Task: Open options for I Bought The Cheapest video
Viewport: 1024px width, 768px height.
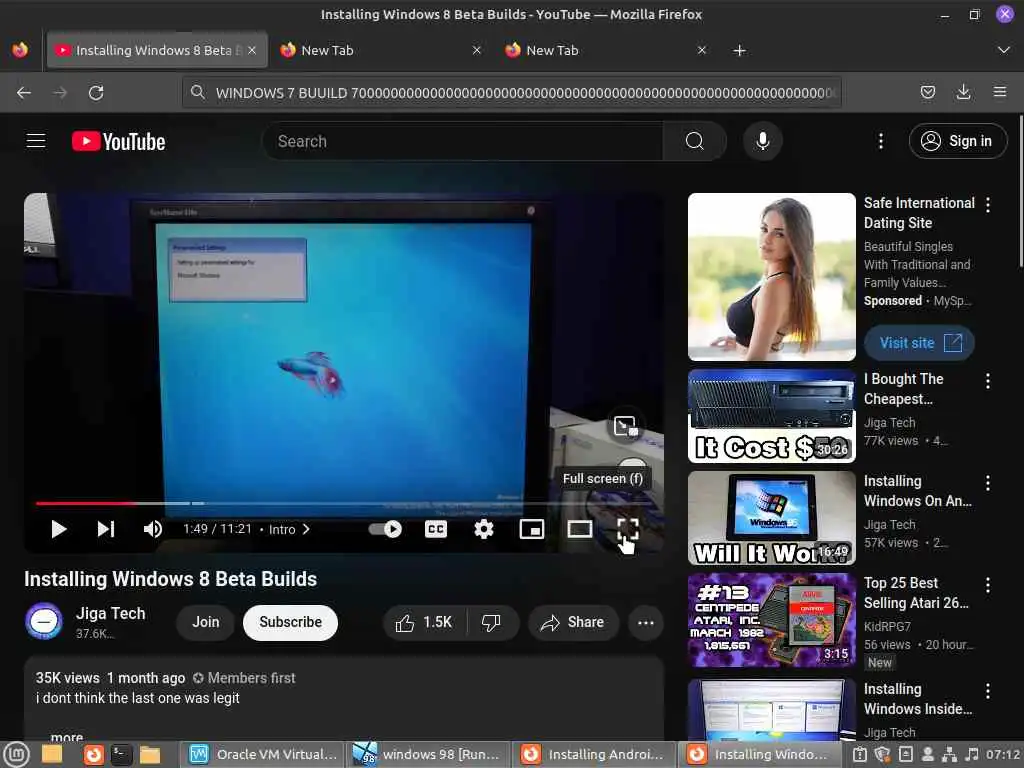Action: (x=987, y=381)
